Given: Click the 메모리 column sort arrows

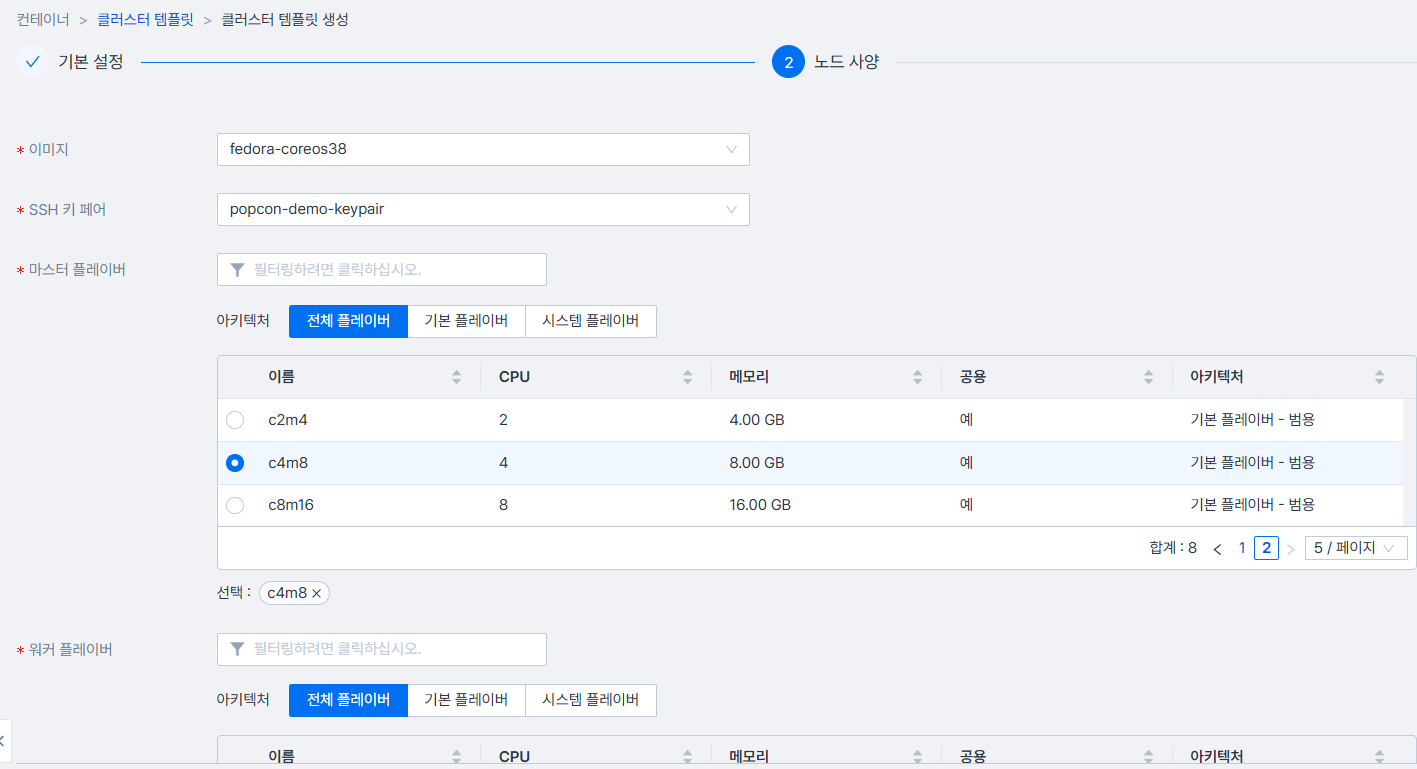Looking at the screenshot, I should pyautogui.click(x=917, y=377).
